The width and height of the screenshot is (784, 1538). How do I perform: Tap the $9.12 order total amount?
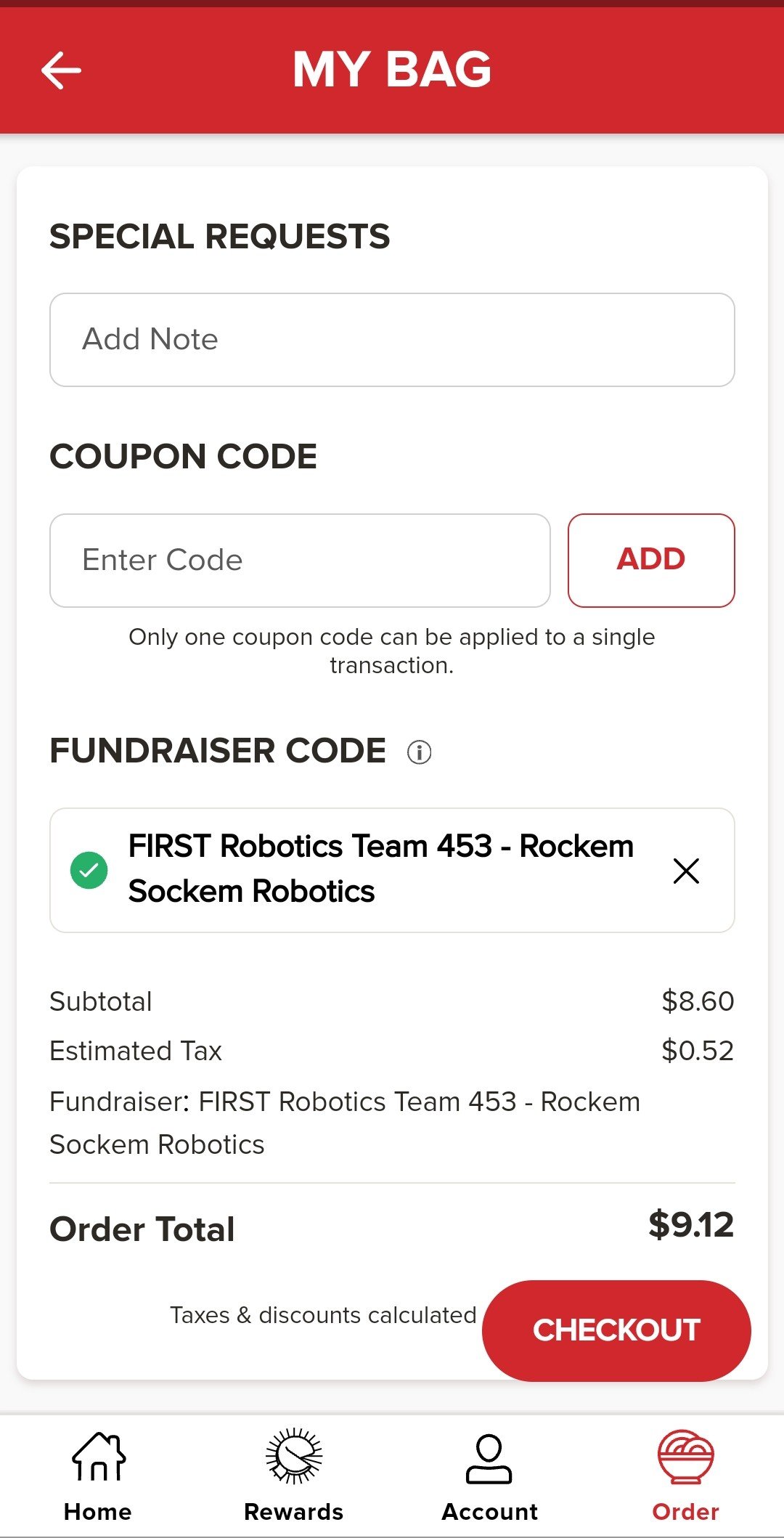point(691,1225)
